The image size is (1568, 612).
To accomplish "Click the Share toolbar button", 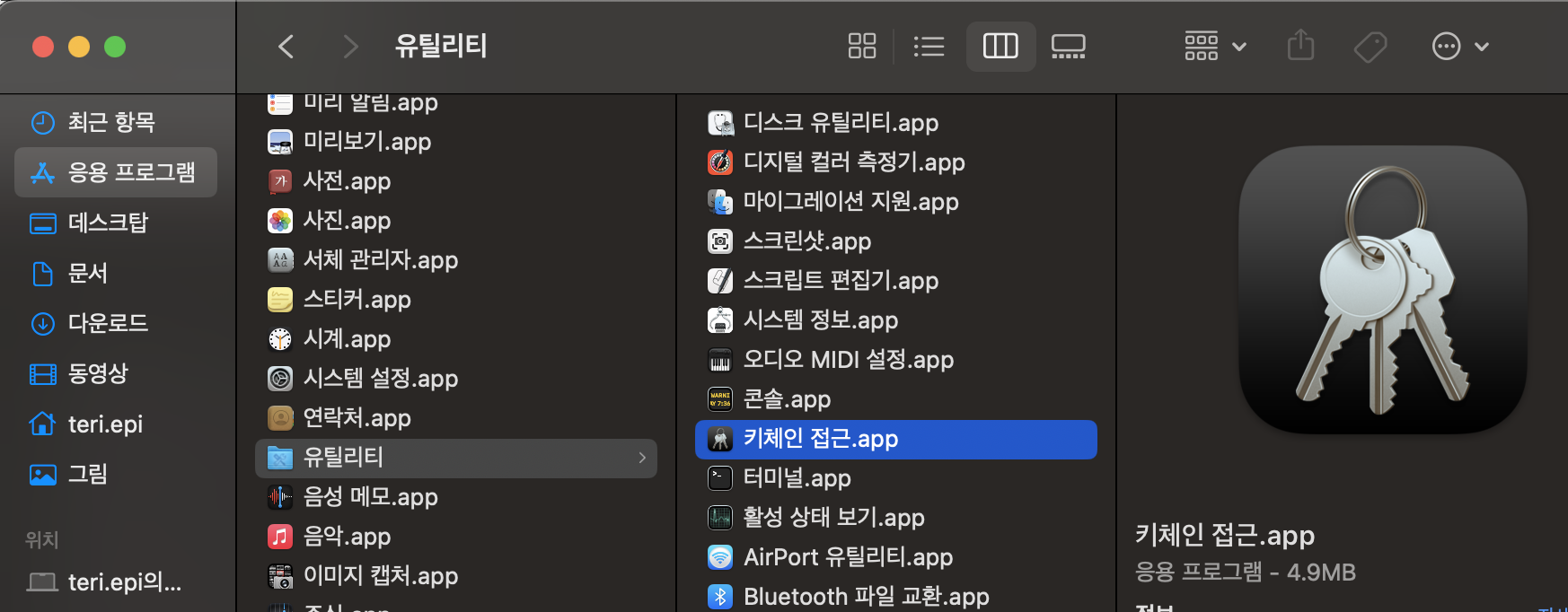I will [x=1300, y=45].
